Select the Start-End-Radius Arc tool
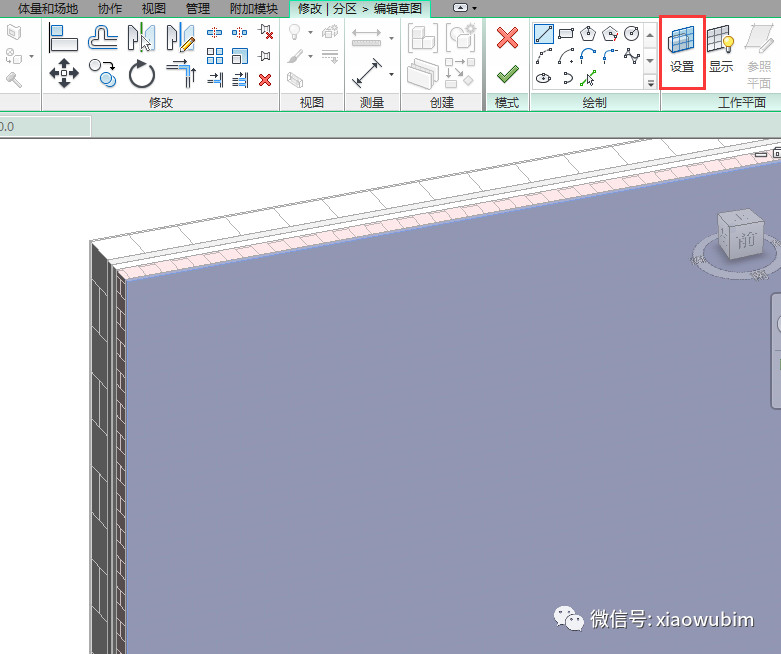This screenshot has height=654, width=781. click(x=544, y=56)
